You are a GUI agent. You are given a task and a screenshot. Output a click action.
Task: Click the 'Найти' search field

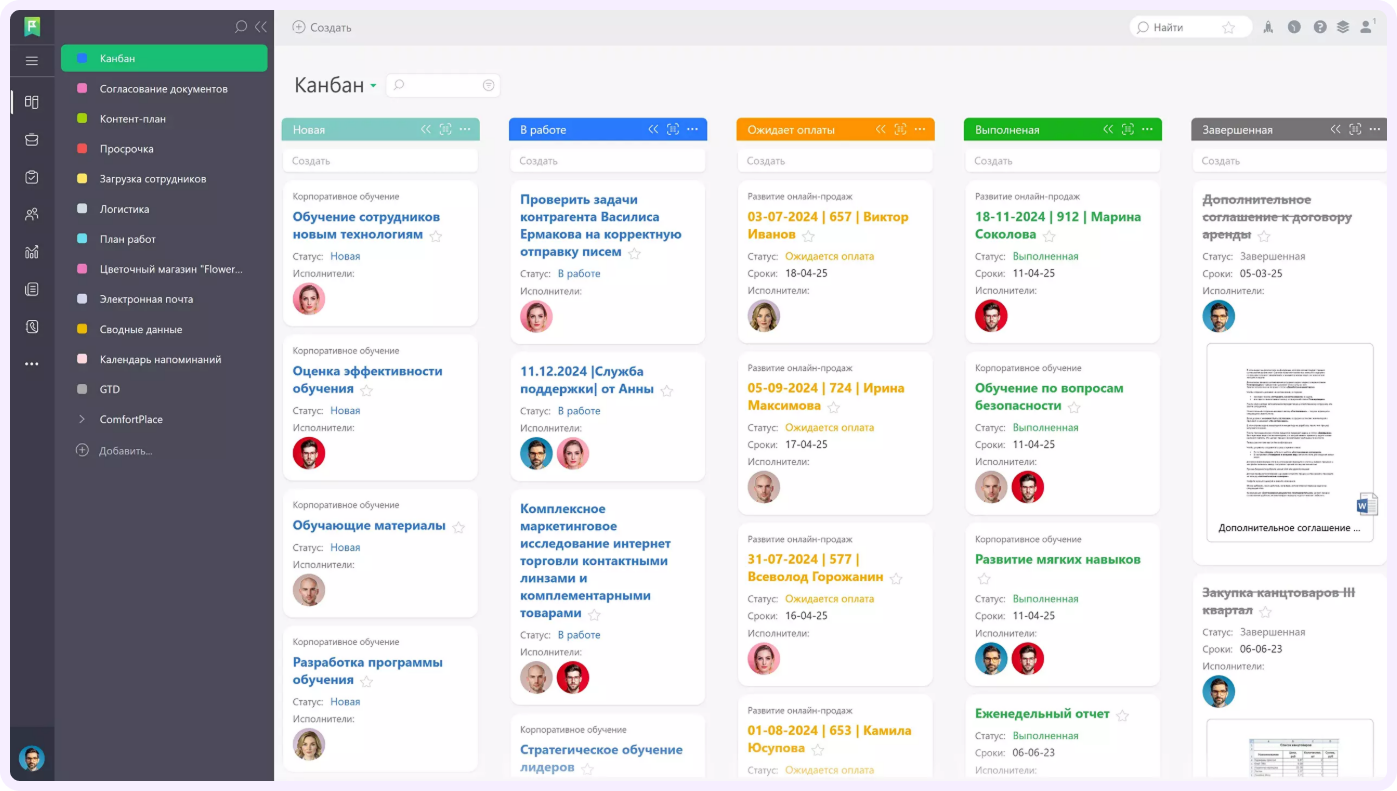click(1185, 27)
